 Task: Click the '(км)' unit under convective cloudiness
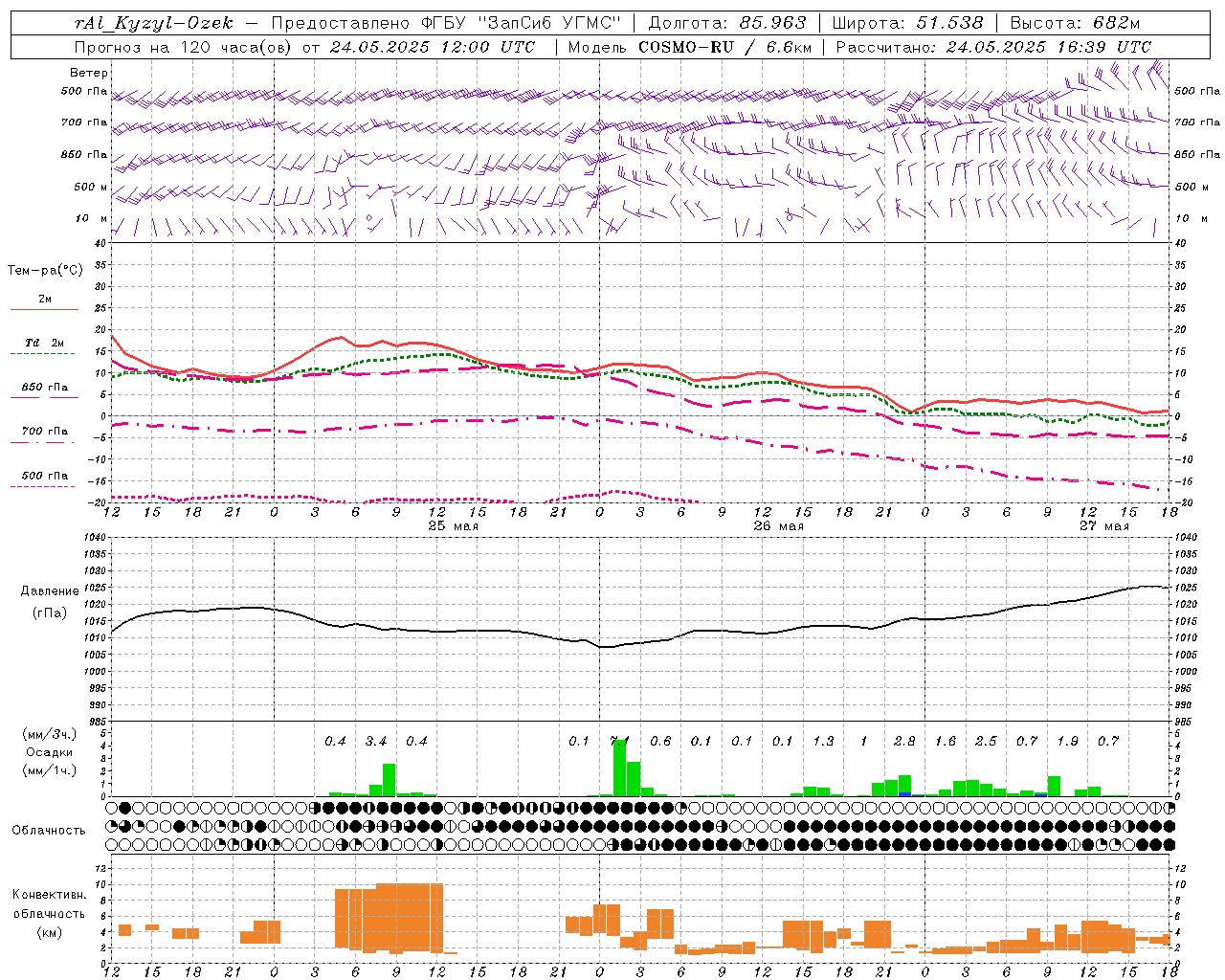click(49, 932)
